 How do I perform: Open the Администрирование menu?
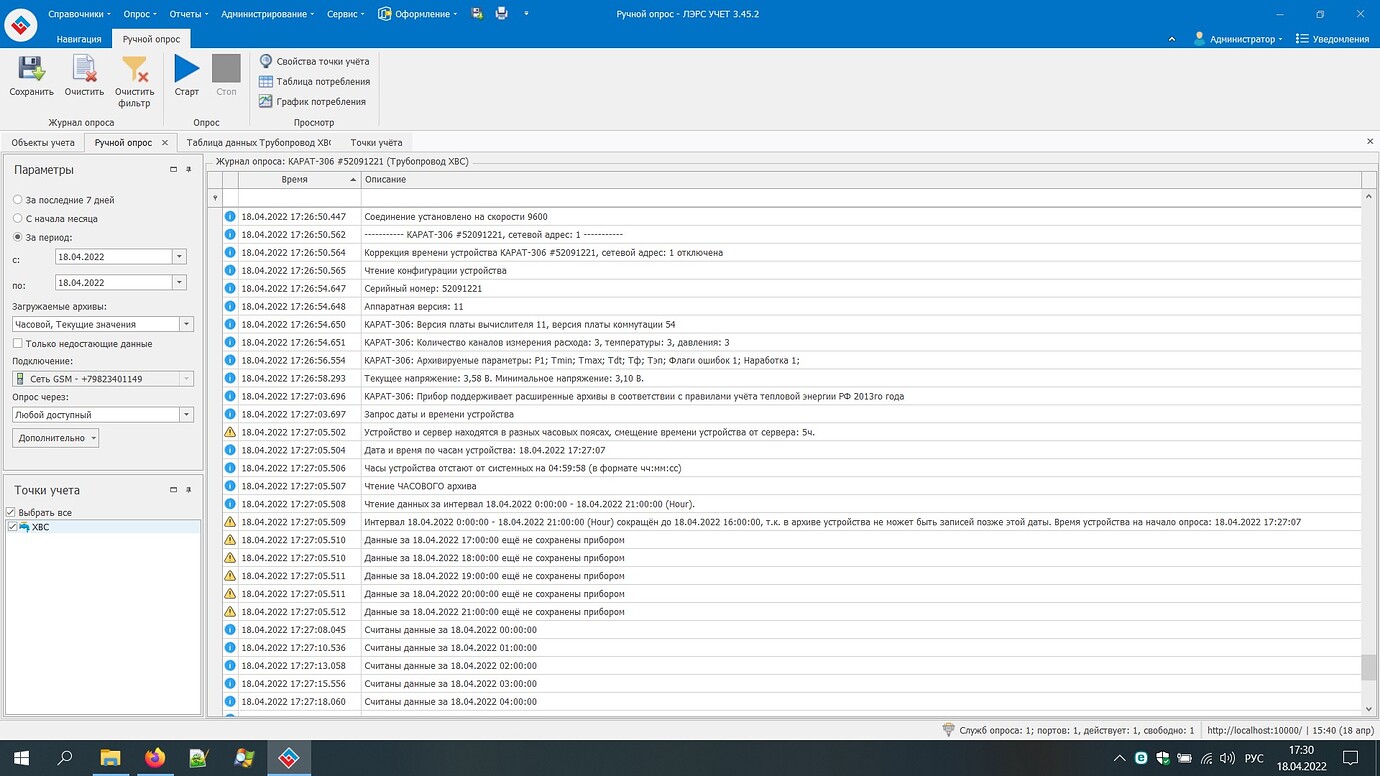coord(267,14)
